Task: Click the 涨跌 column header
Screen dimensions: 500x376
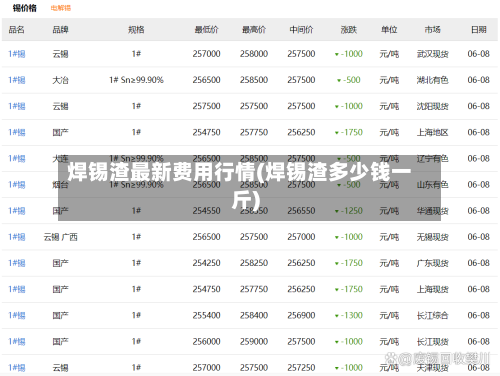Action: point(349,30)
